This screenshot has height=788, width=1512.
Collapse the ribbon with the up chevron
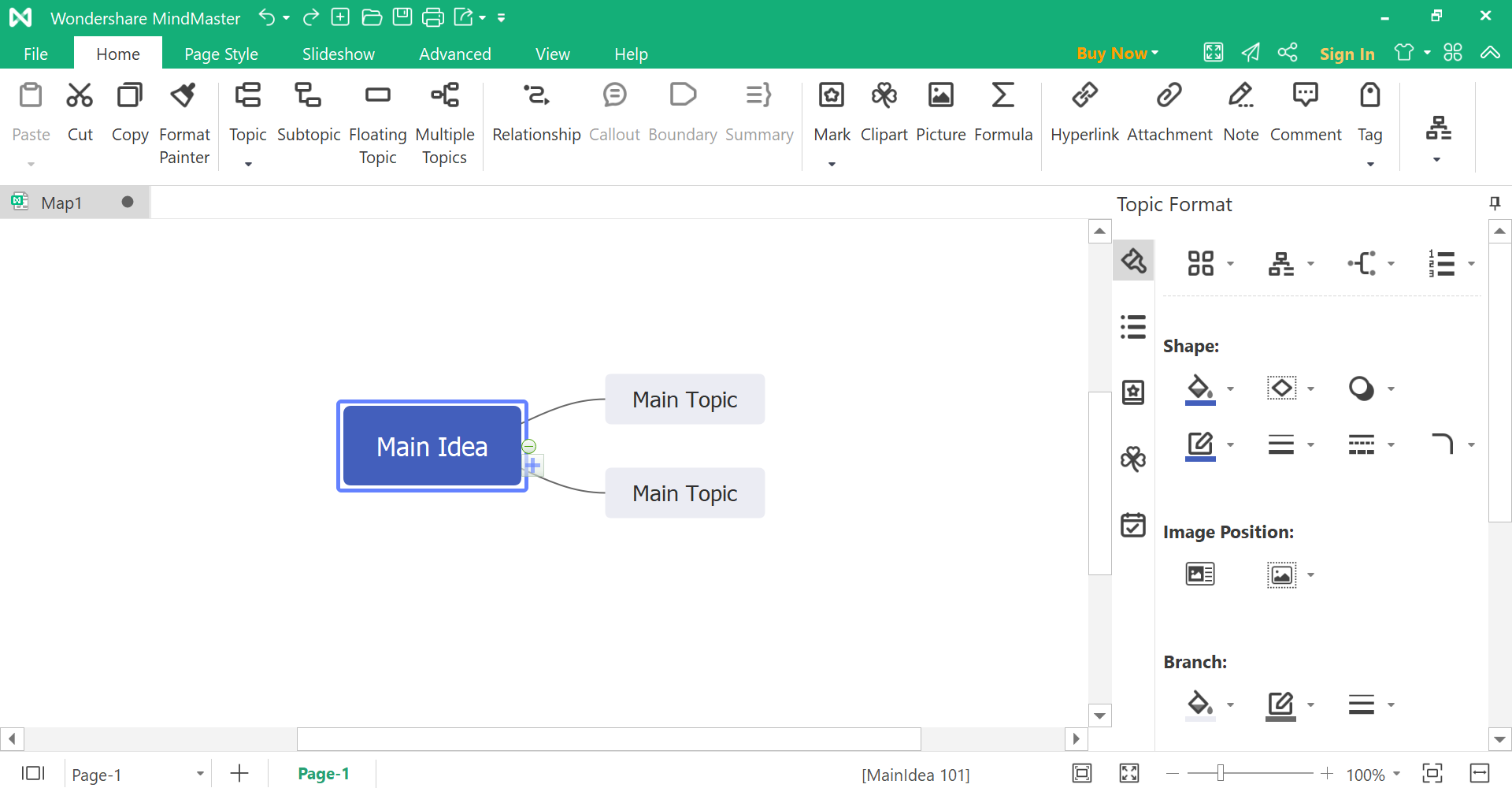(x=1490, y=53)
